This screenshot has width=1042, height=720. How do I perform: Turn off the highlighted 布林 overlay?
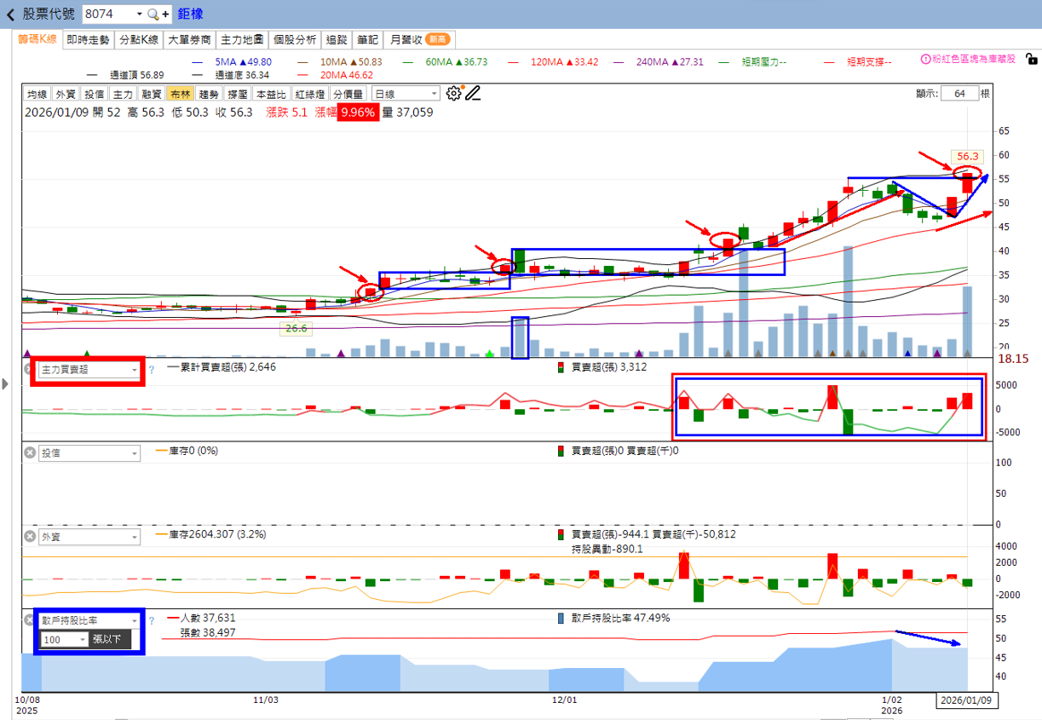(x=180, y=94)
